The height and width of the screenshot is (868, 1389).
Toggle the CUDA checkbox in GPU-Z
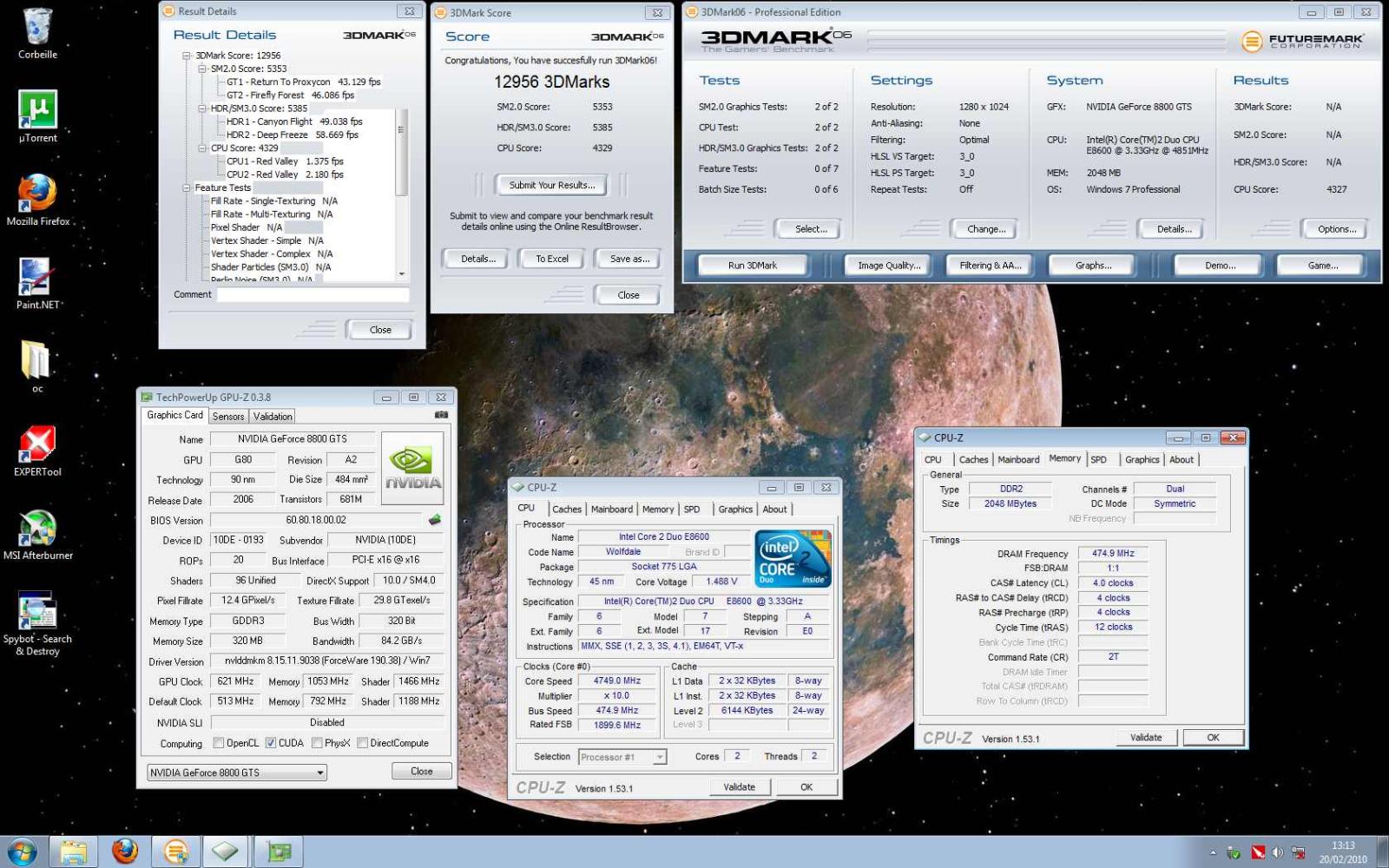pyautogui.click(x=271, y=743)
